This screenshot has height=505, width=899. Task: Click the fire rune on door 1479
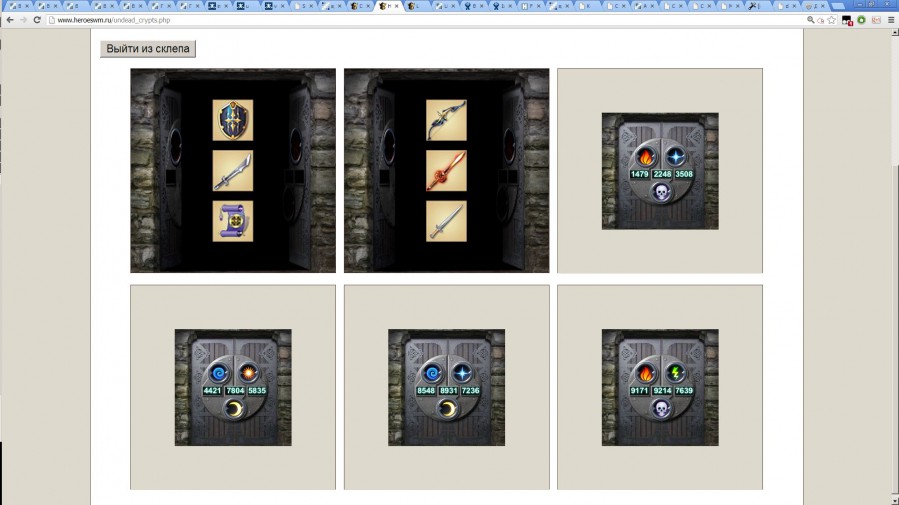(x=646, y=156)
